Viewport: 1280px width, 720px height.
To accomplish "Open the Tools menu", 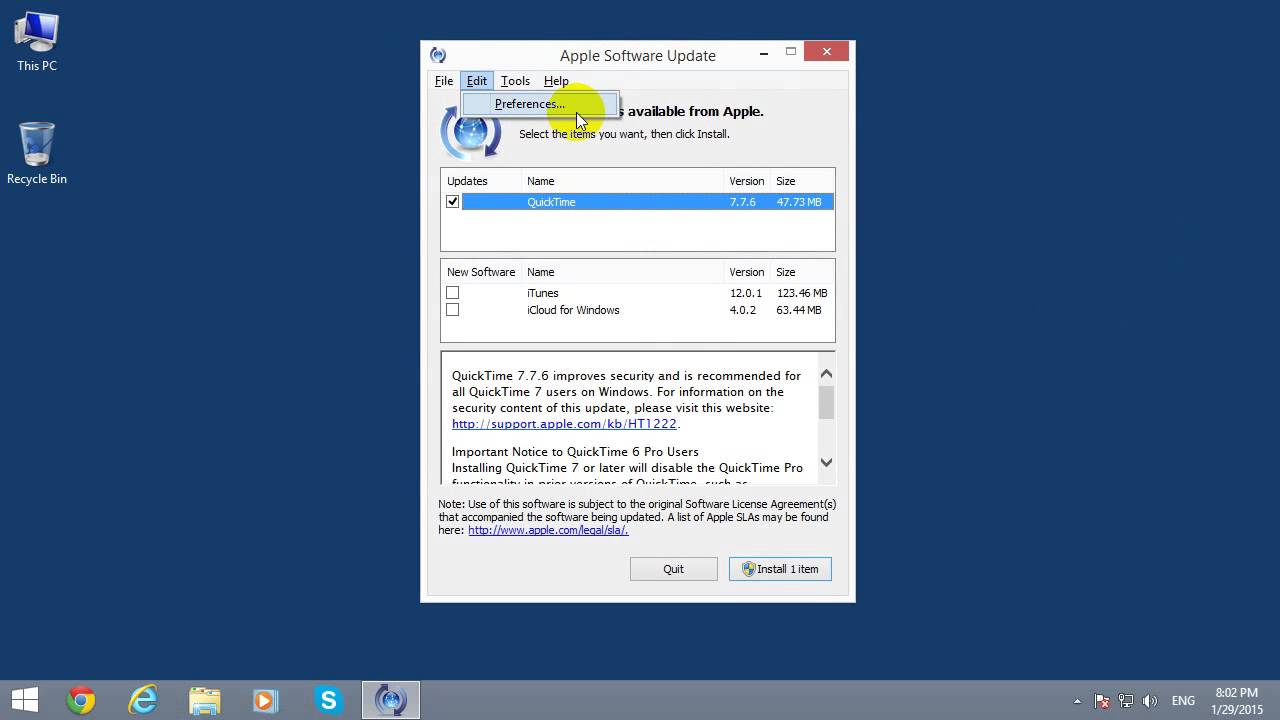I will (515, 81).
